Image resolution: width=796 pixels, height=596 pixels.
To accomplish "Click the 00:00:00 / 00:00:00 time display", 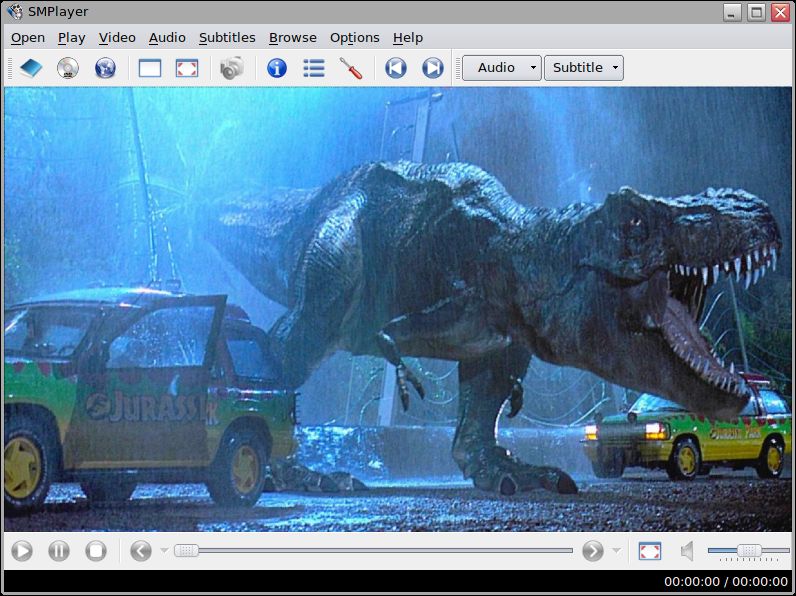I will pyautogui.click(x=726, y=582).
